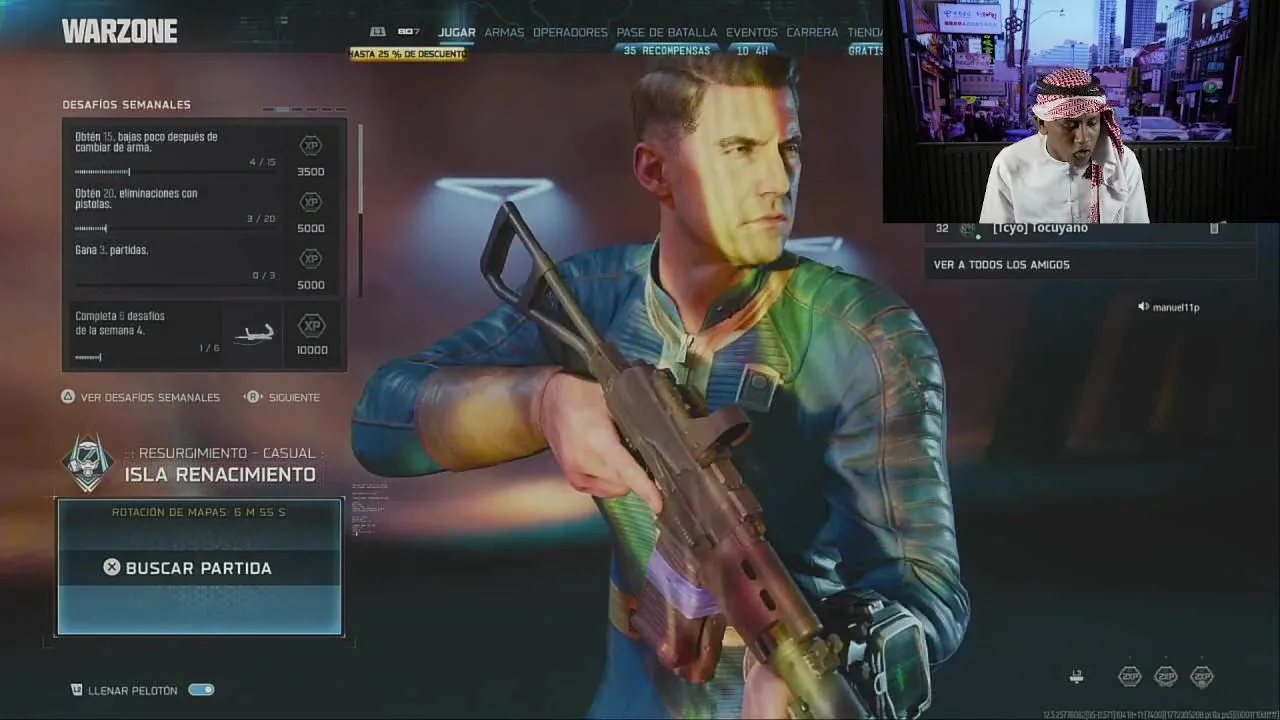The width and height of the screenshot is (1280, 720).
Task: Click the streamer webcam overlay
Action: pyautogui.click(x=1081, y=111)
